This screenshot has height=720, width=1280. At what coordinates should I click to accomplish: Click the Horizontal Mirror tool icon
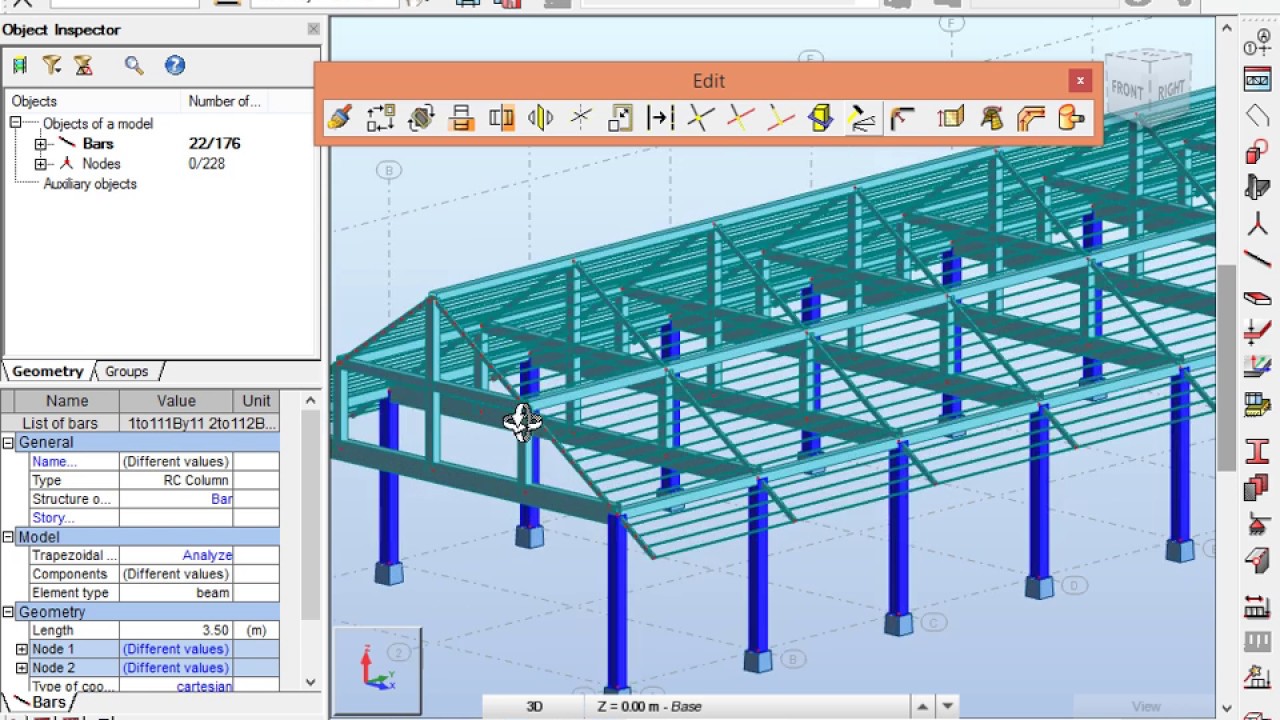(501, 118)
